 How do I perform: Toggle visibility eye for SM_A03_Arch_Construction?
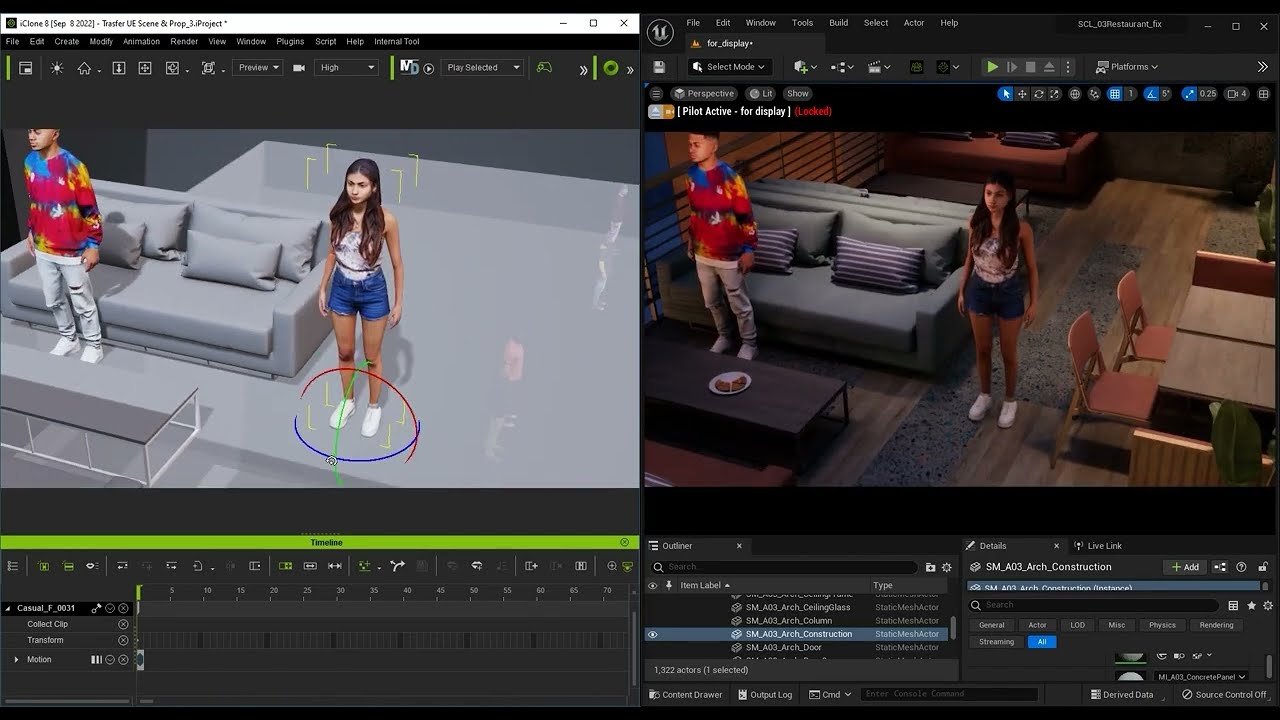pyautogui.click(x=653, y=634)
